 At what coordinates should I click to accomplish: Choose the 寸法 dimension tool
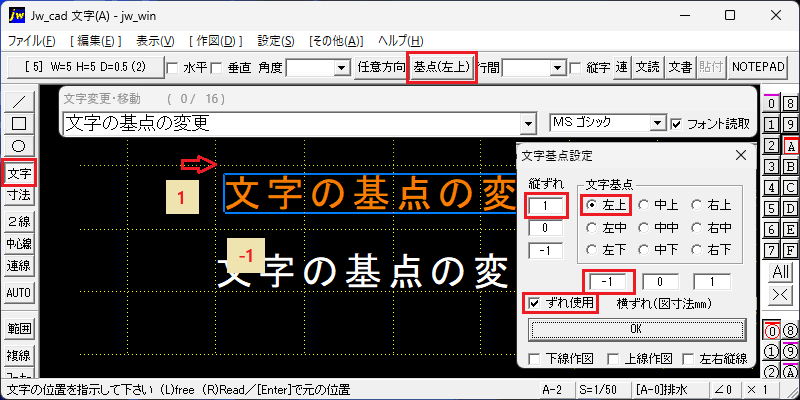[x=19, y=195]
